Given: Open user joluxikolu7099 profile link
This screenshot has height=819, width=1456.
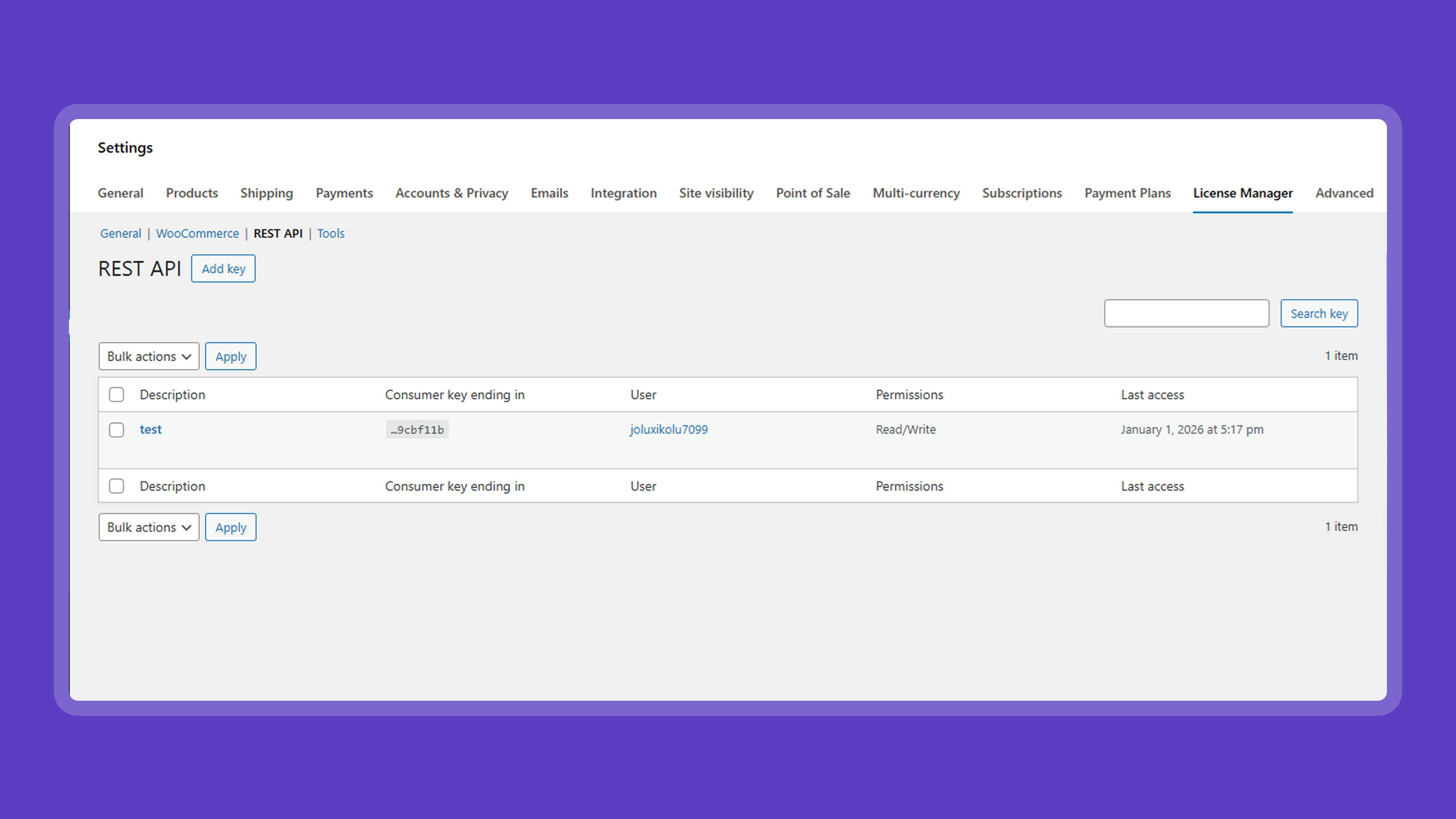Looking at the screenshot, I should pyautogui.click(x=668, y=430).
